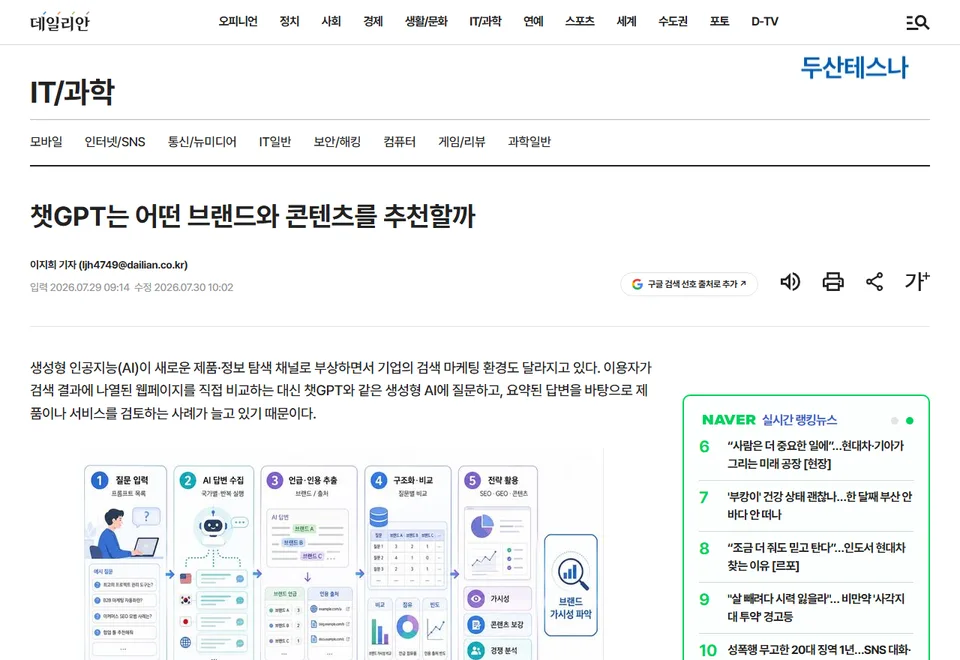Open ranking news item 7 about 부캉이
Viewport: 960px width, 660px height.
819,505
